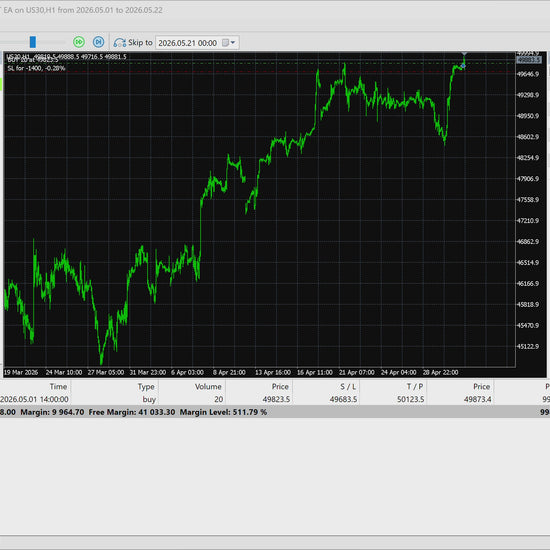Click the green fast-forward playback button

pyautogui.click(x=79, y=42)
